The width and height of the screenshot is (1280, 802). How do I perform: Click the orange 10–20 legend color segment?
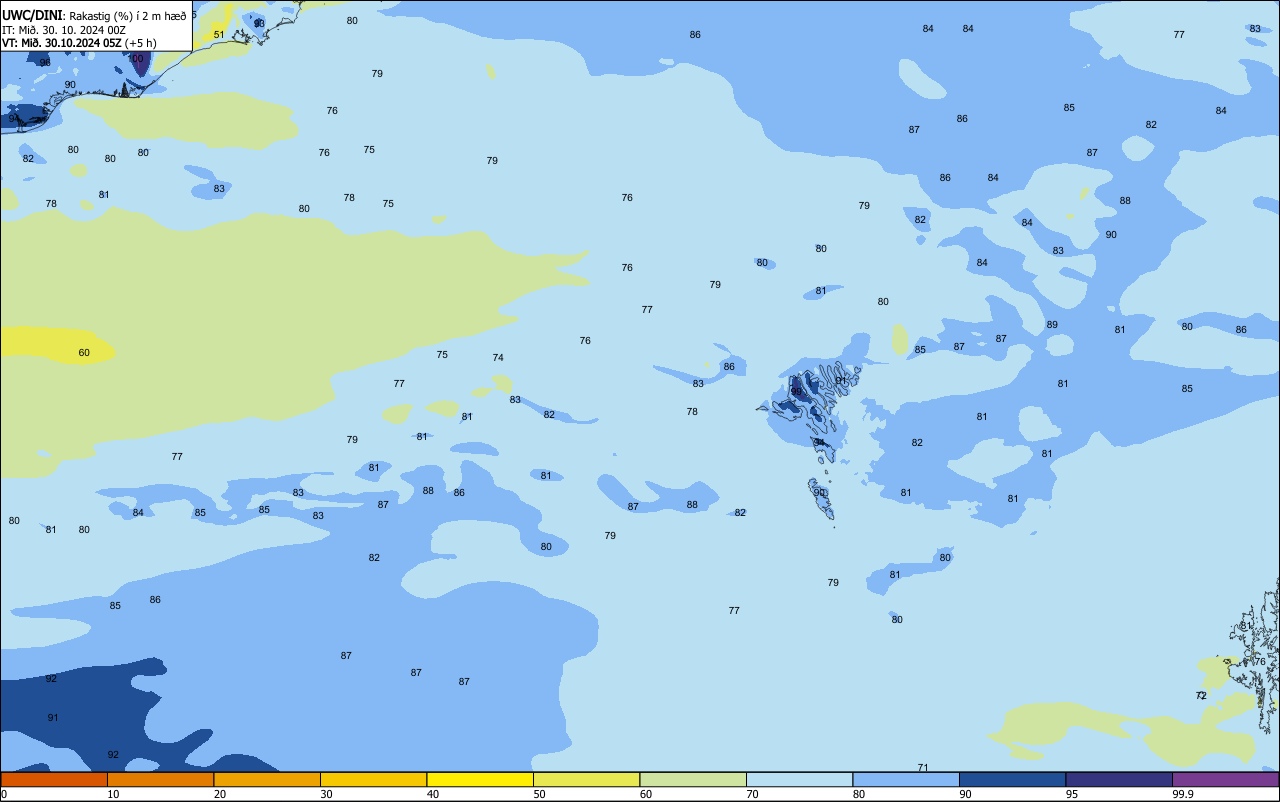tap(160, 779)
